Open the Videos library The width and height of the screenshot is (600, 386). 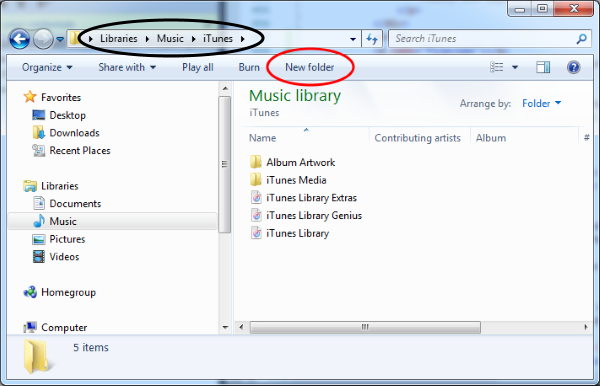point(64,257)
